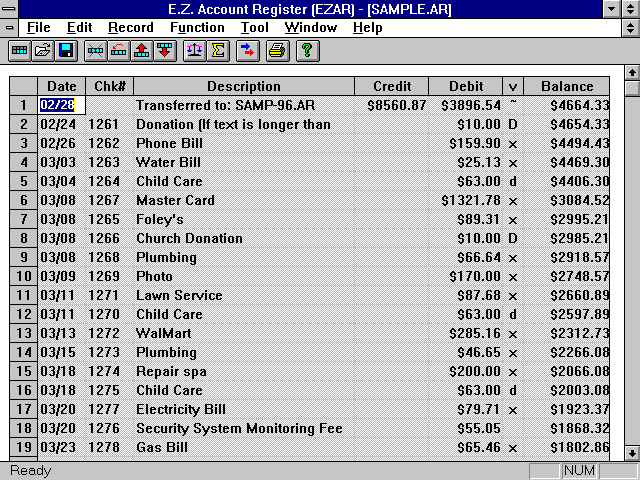This screenshot has height=480, width=640.
Task: Click the first toolbar icon for new record
Action: coord(18,49)
